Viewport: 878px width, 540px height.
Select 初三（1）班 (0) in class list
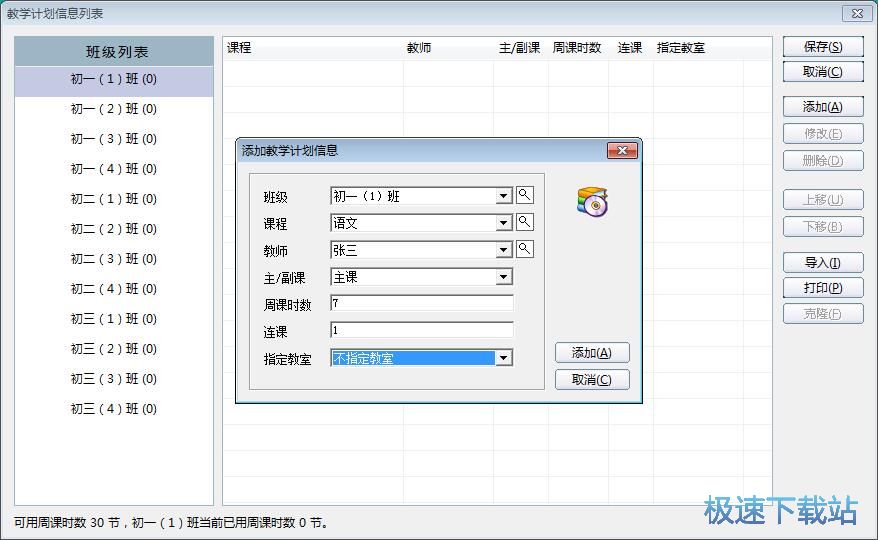point(114,319)
